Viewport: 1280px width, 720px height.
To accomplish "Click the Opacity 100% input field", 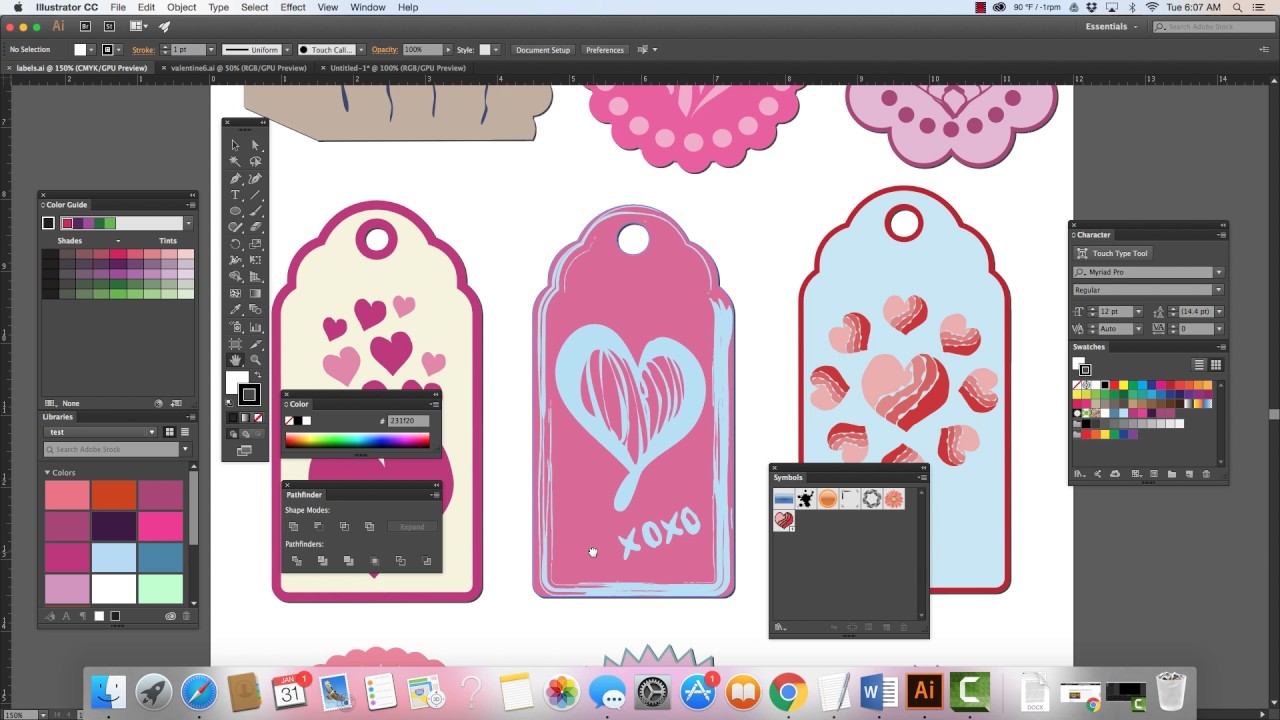I will pyautogui.click(x=421, y=50).
